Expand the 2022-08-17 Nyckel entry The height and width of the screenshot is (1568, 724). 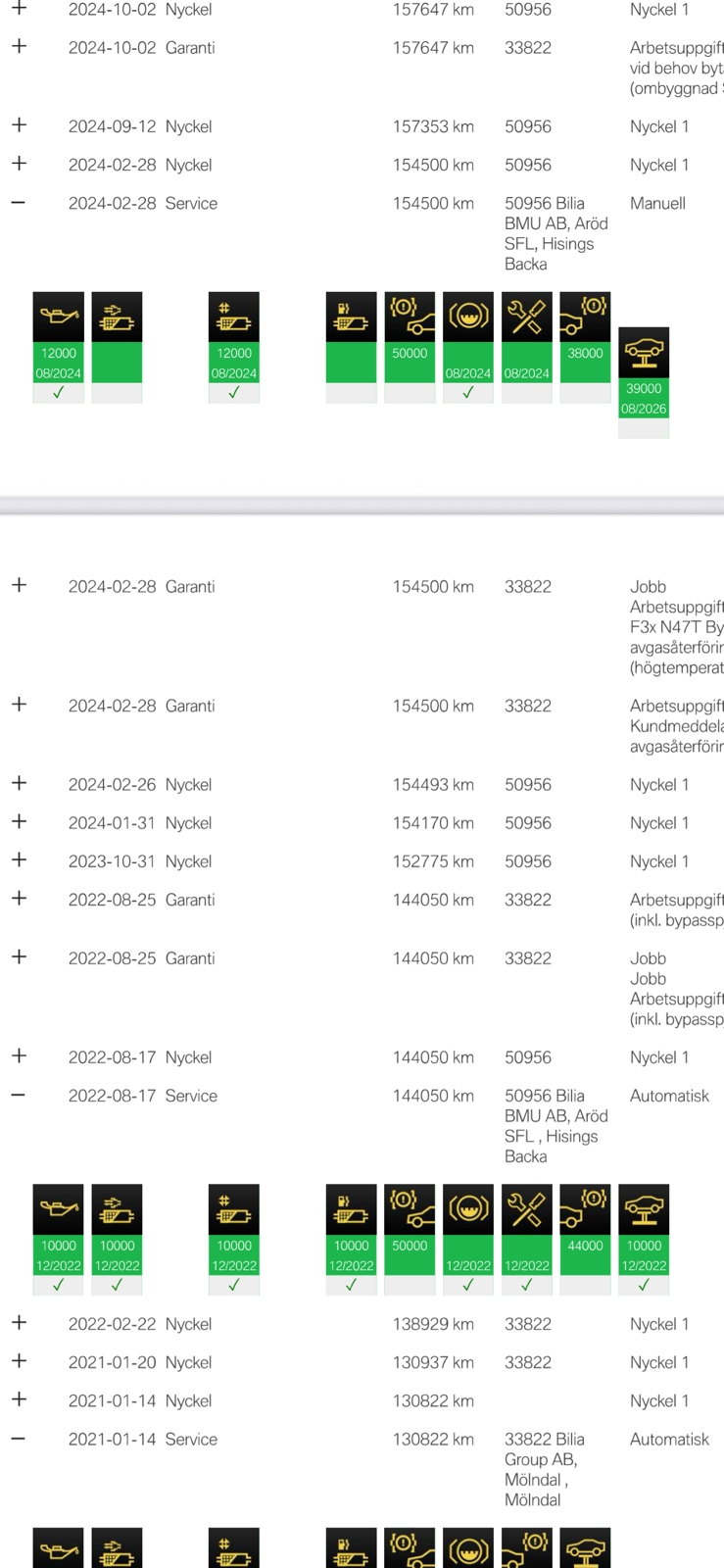coord(19,1056)
